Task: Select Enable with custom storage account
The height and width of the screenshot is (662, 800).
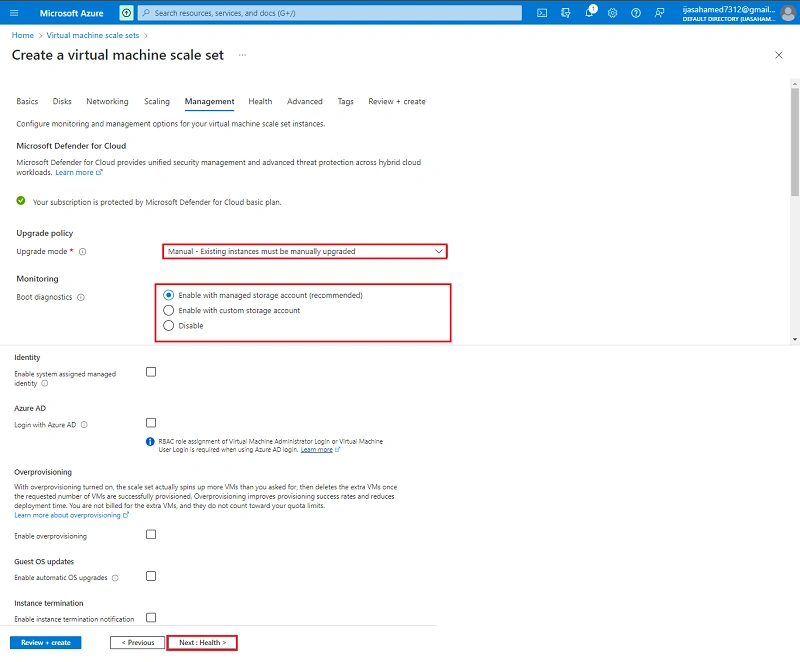Action: pos(168,310)
